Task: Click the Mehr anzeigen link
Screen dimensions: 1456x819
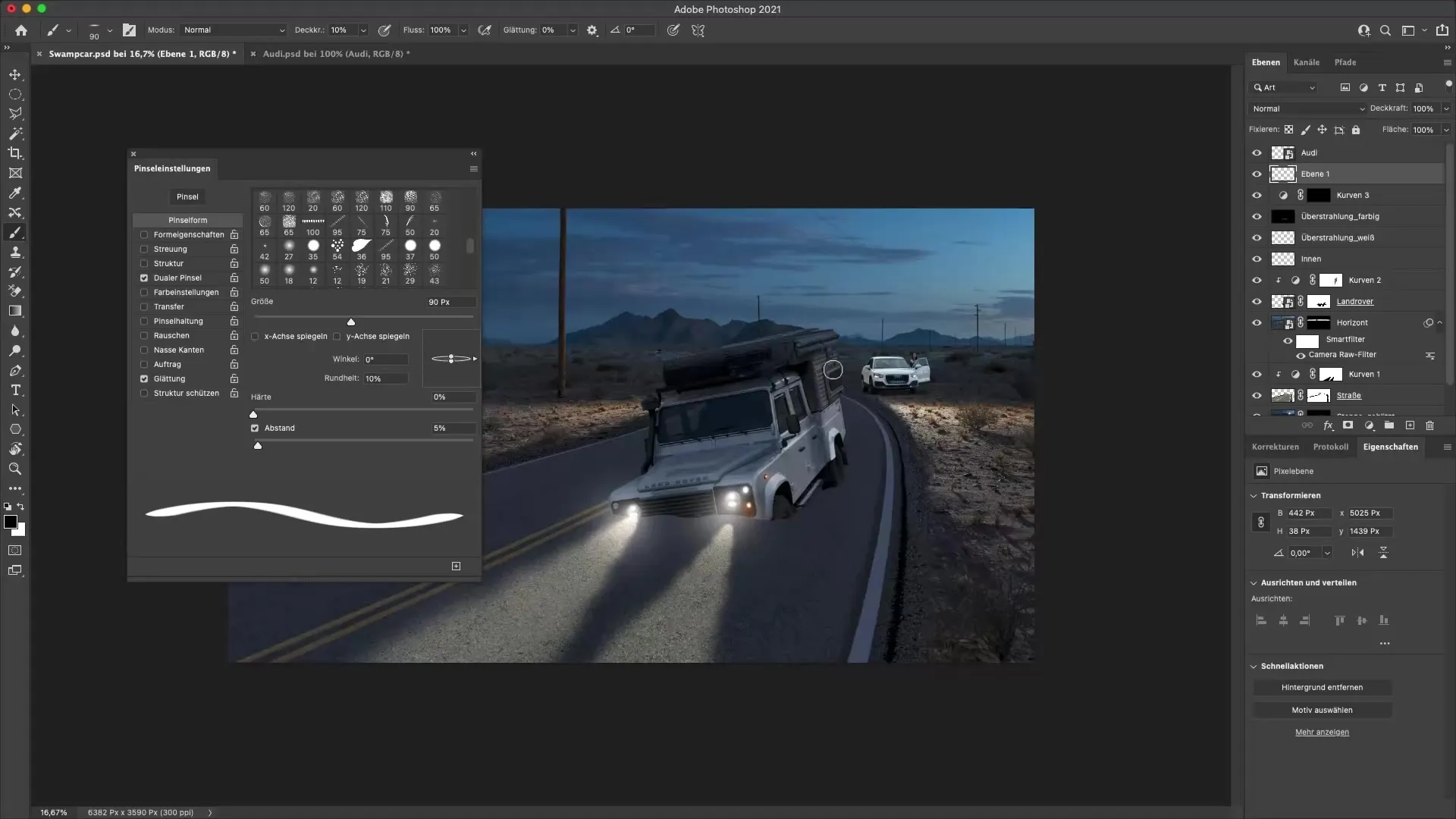Action: 1323,732
